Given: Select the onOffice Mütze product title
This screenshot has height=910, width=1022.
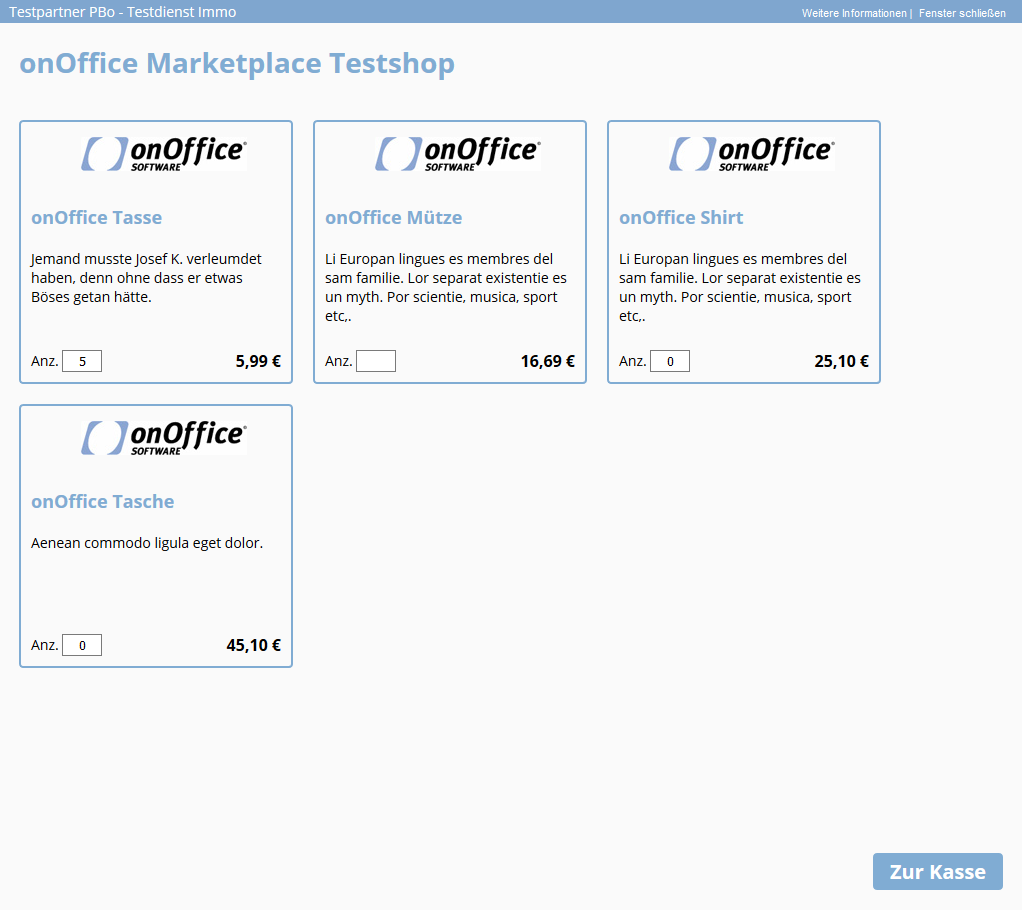Looking at the screenshot, I should point(394,218).
